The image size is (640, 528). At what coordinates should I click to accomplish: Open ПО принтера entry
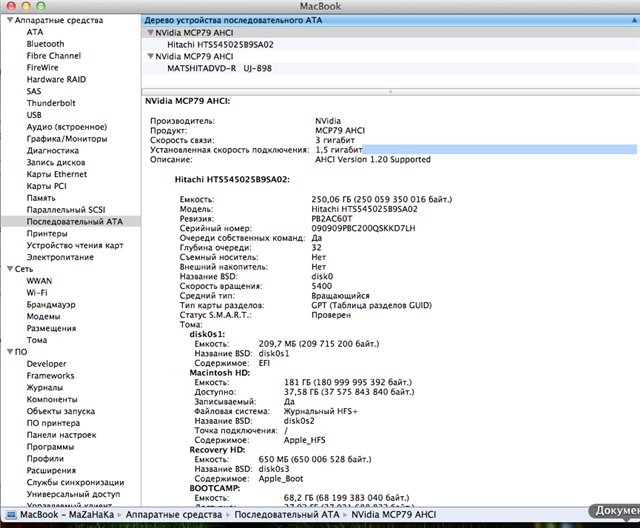pos(53,423)
